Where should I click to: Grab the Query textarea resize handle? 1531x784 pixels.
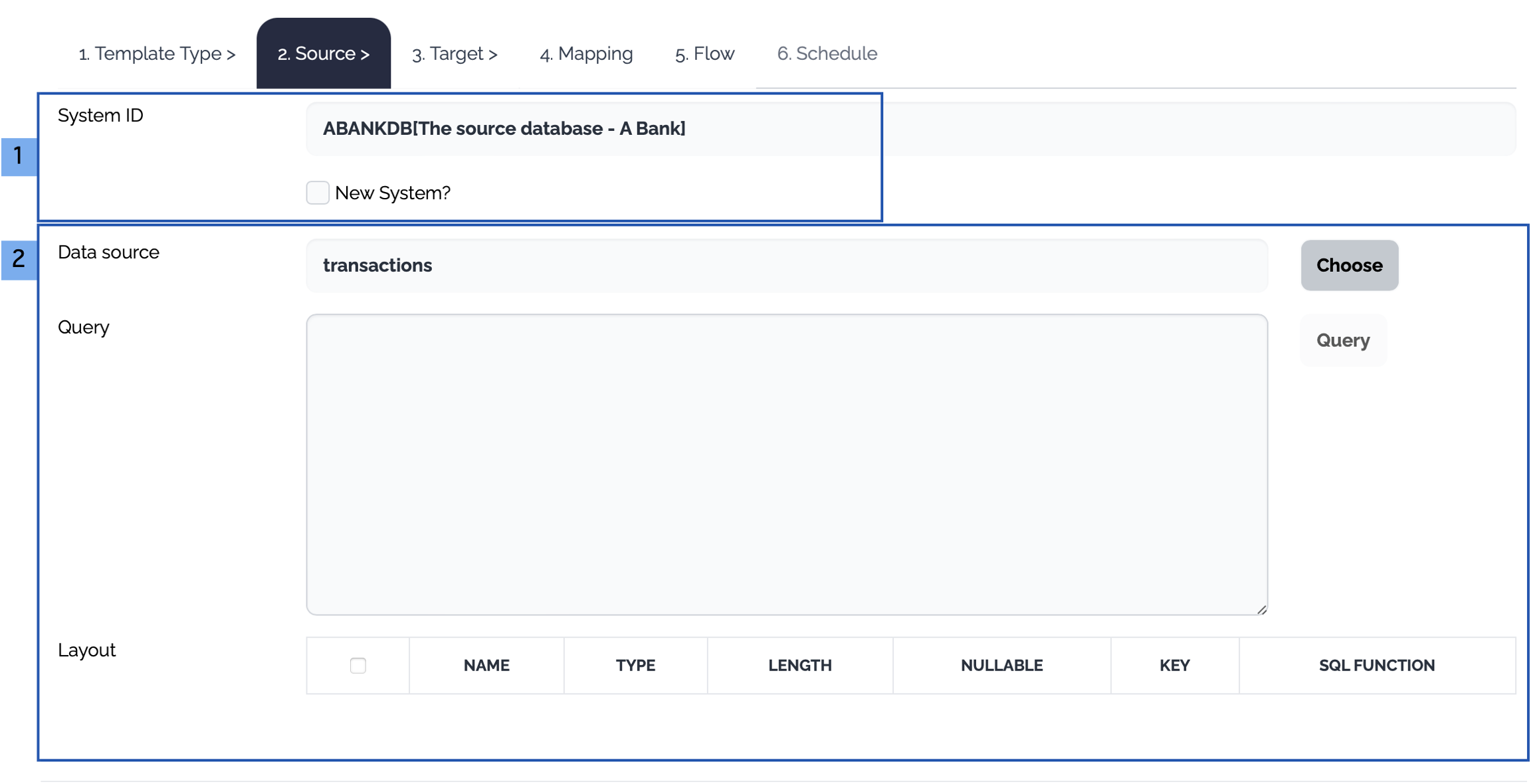point(1261,609)
